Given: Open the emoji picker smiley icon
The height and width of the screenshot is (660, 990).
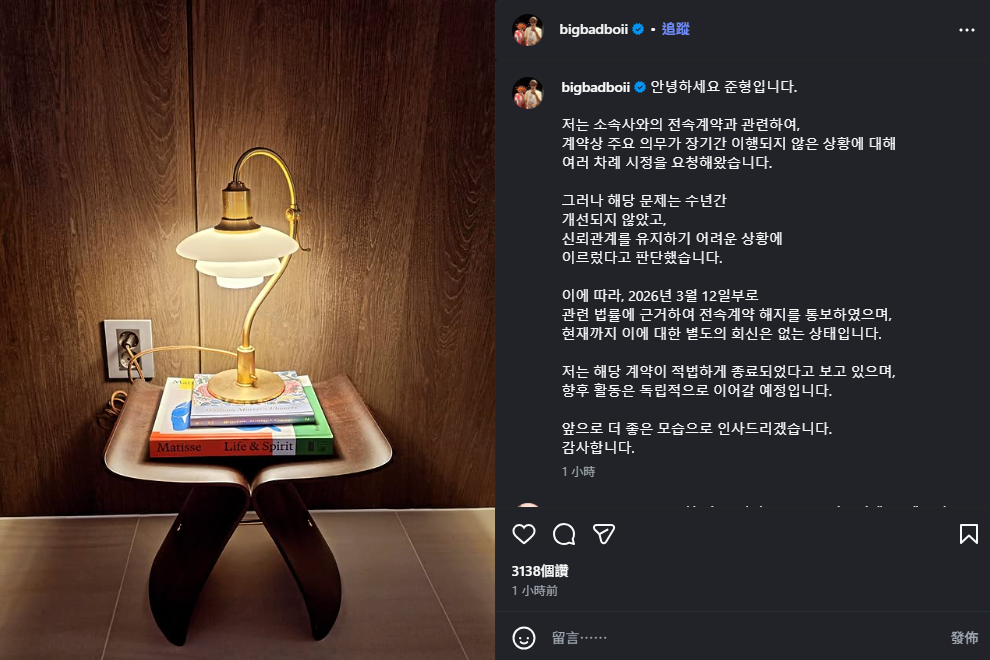Looking at the screenshot, I should [523, 638].
